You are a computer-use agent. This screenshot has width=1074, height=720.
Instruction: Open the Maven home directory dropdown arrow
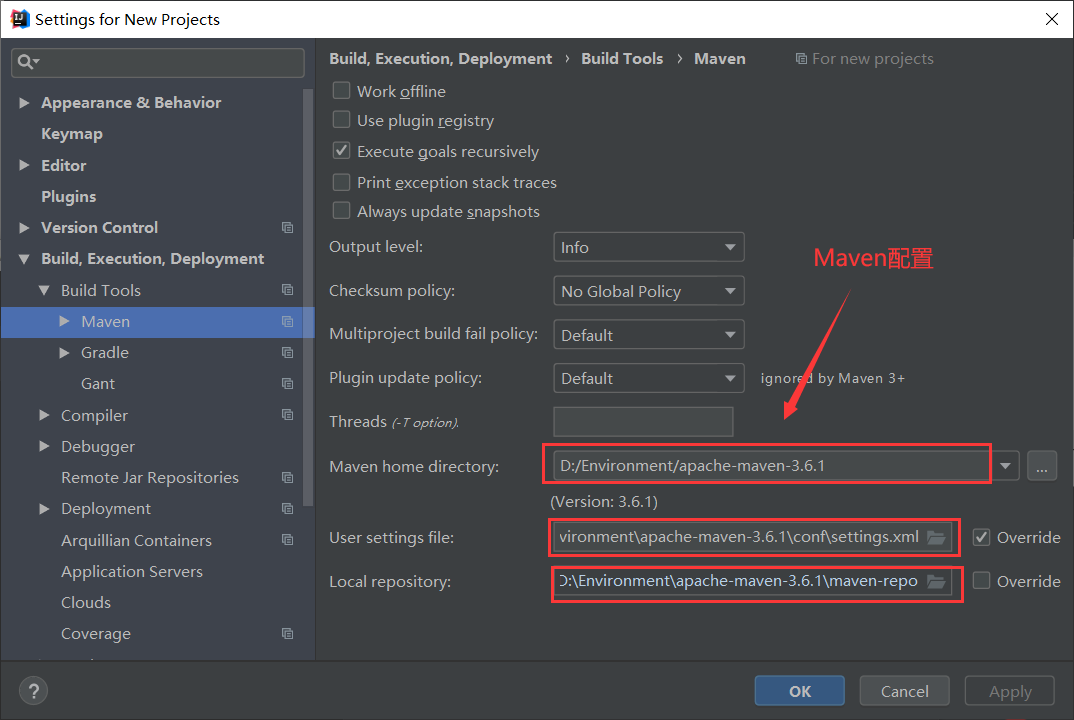[x=1005, y=466]
